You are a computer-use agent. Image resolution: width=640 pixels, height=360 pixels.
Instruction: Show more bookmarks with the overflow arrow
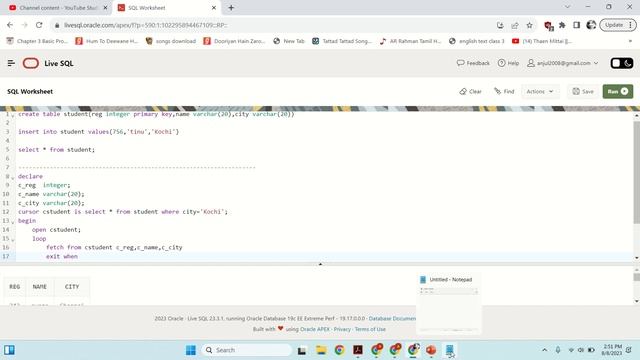[x=630, y=41]
